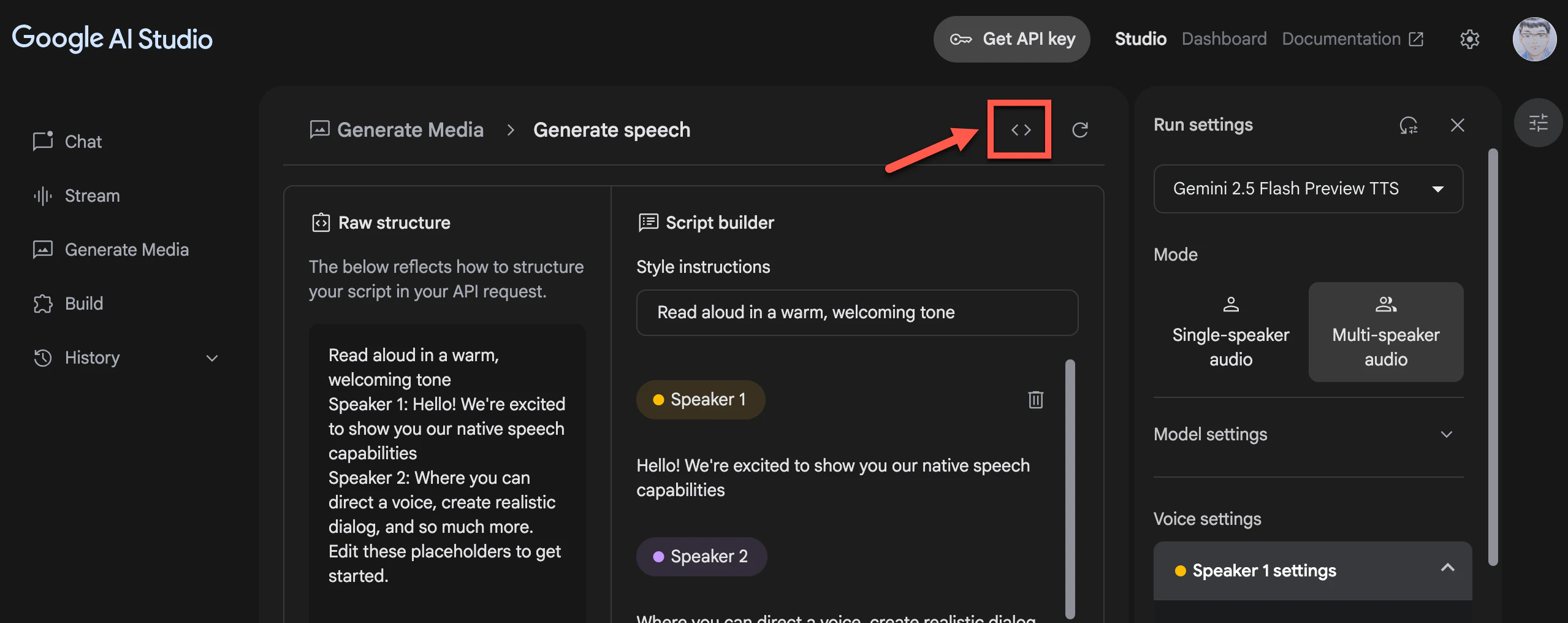Click the Script builder list icon

pyautogui.click(x=649, y=223)
